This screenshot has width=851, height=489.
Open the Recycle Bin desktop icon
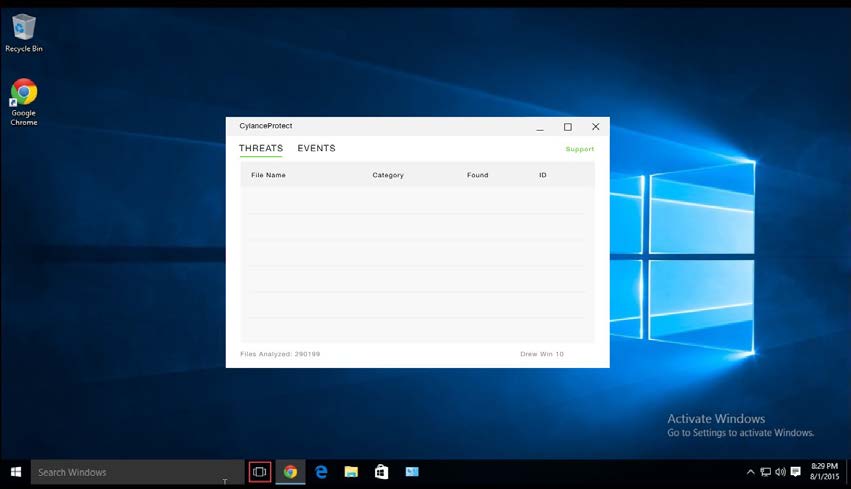tap(23, 33)
